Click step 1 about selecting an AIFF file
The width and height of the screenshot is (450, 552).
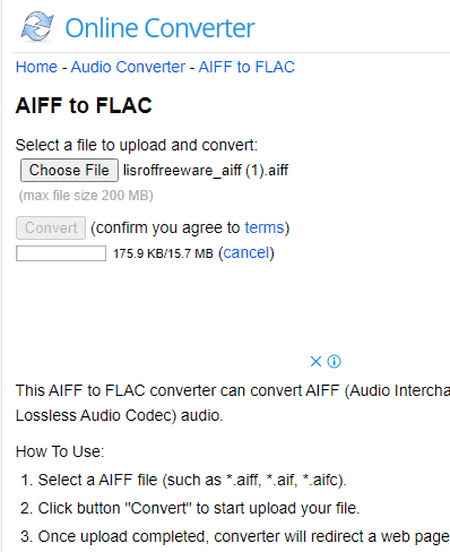183,480
